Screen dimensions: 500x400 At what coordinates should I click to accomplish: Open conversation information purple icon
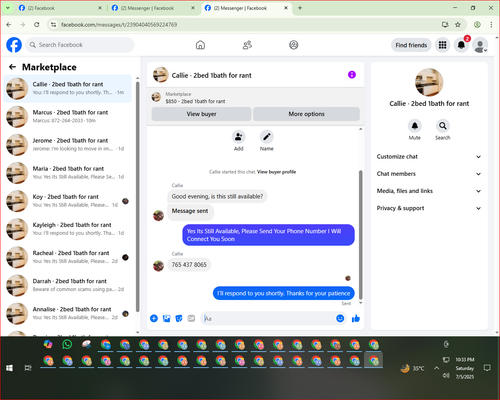352,75
